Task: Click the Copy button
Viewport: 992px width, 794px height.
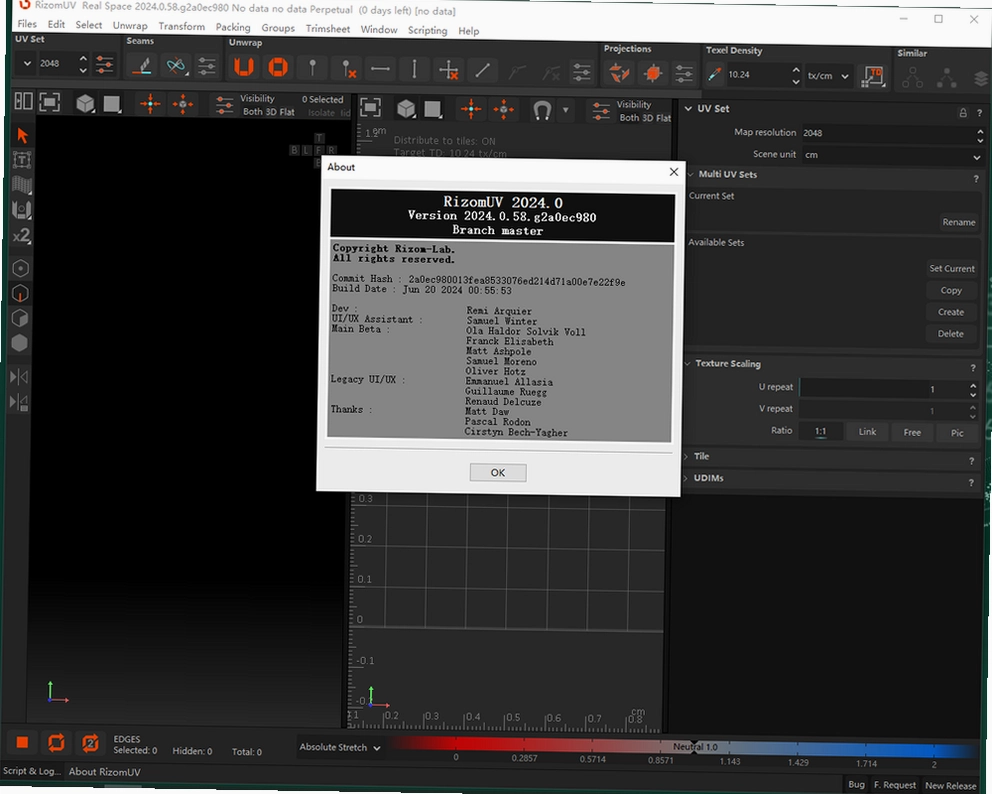Action: 951,290
